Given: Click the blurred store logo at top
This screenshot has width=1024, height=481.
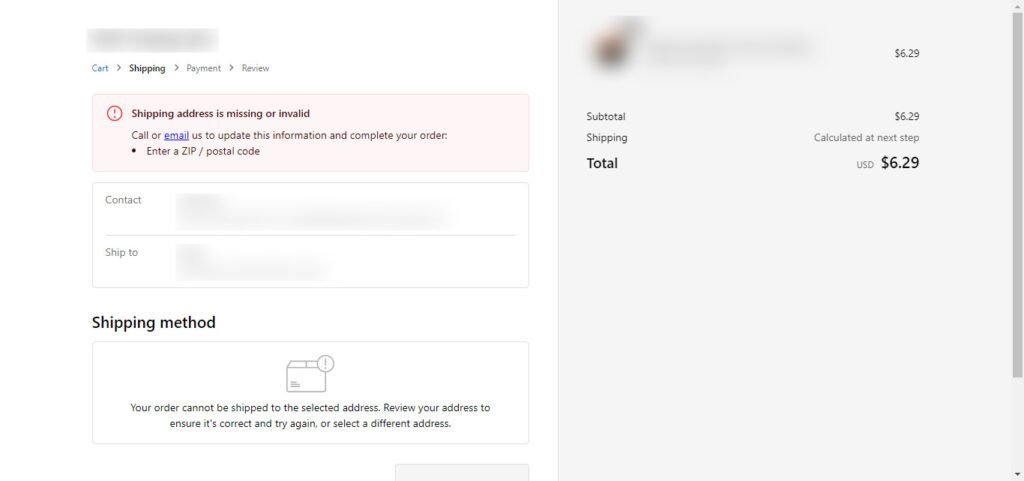Looking at the screenshot, I should click(152, 40).
